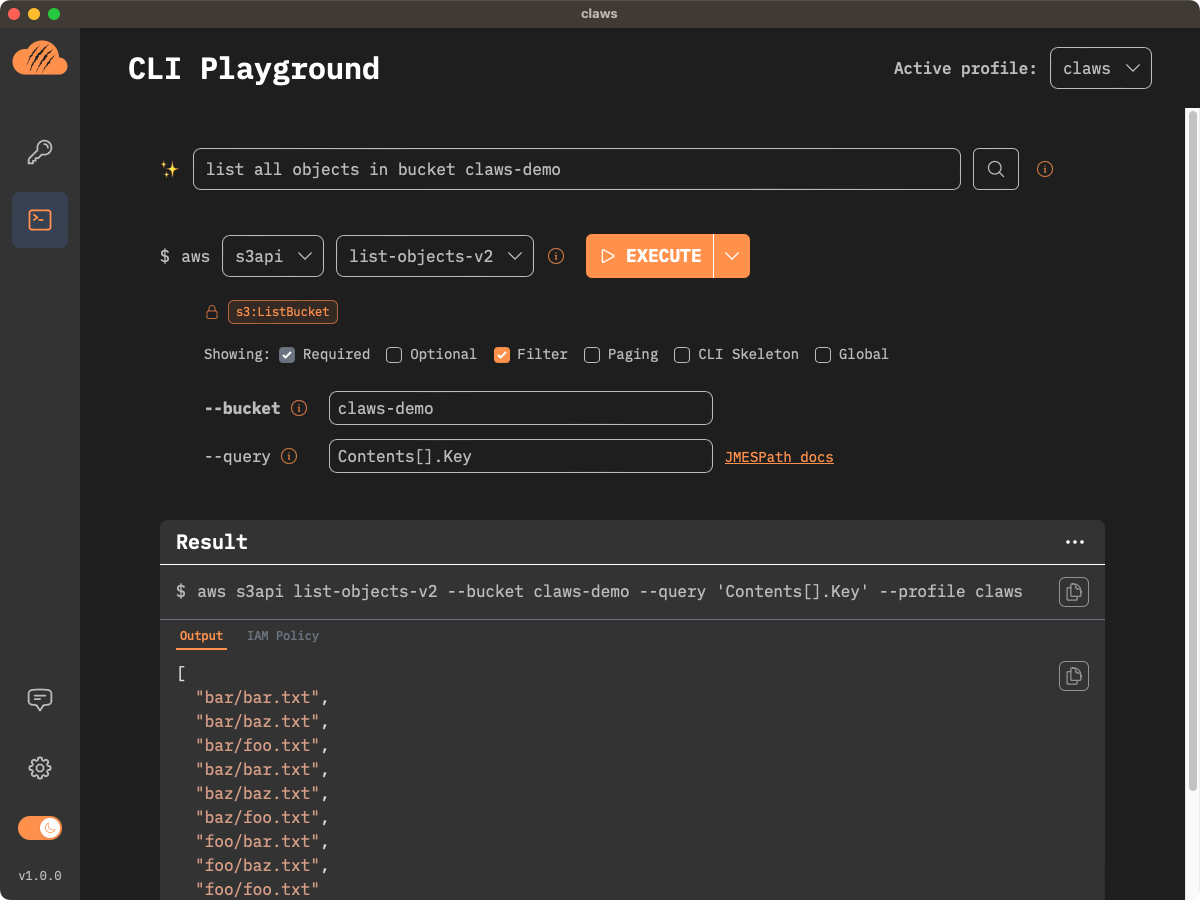Click the --bucket input field
This screenshot has height=900, width=1200.
(x=521, y=408)
